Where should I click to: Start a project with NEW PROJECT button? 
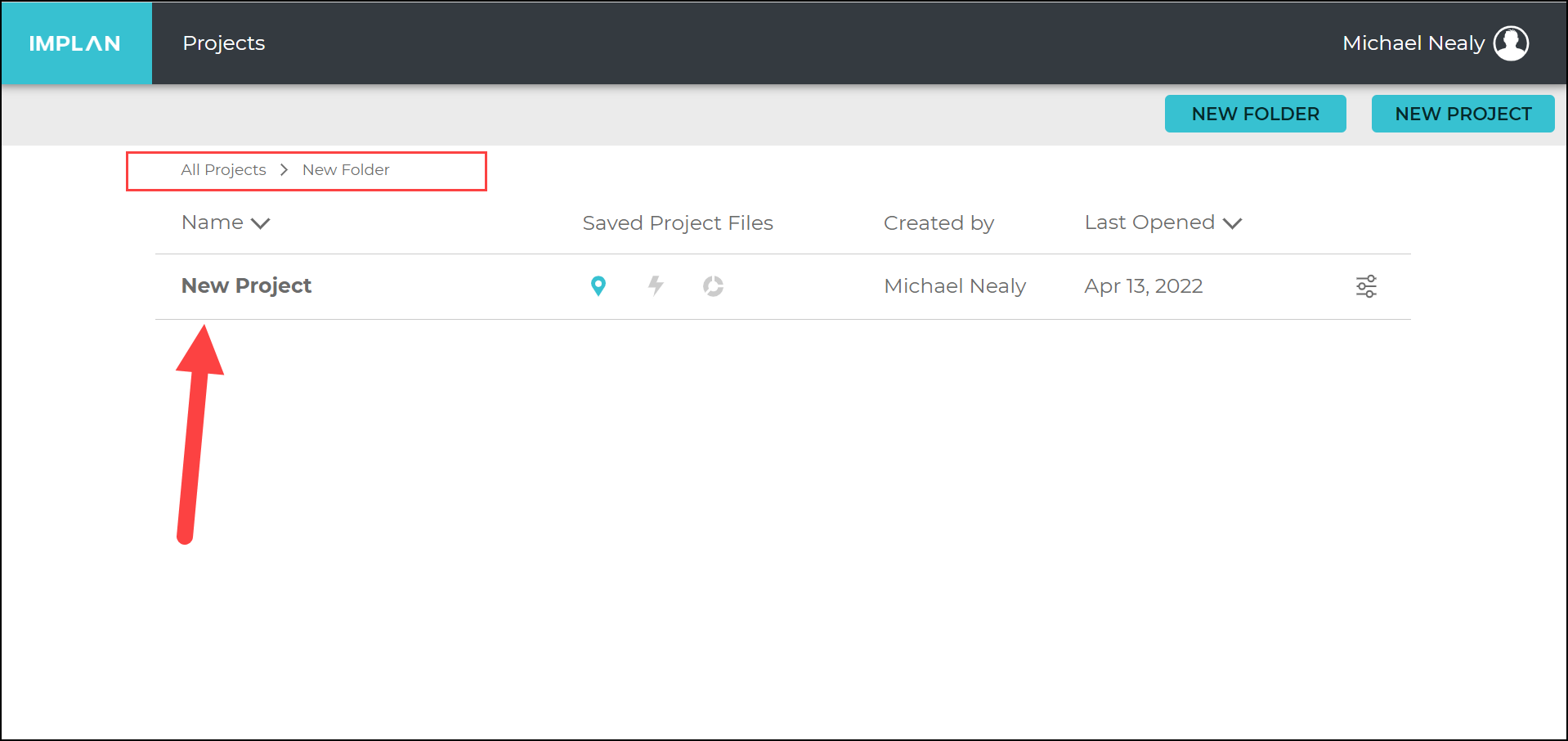pyautogui.click(x=1463, y=114)
